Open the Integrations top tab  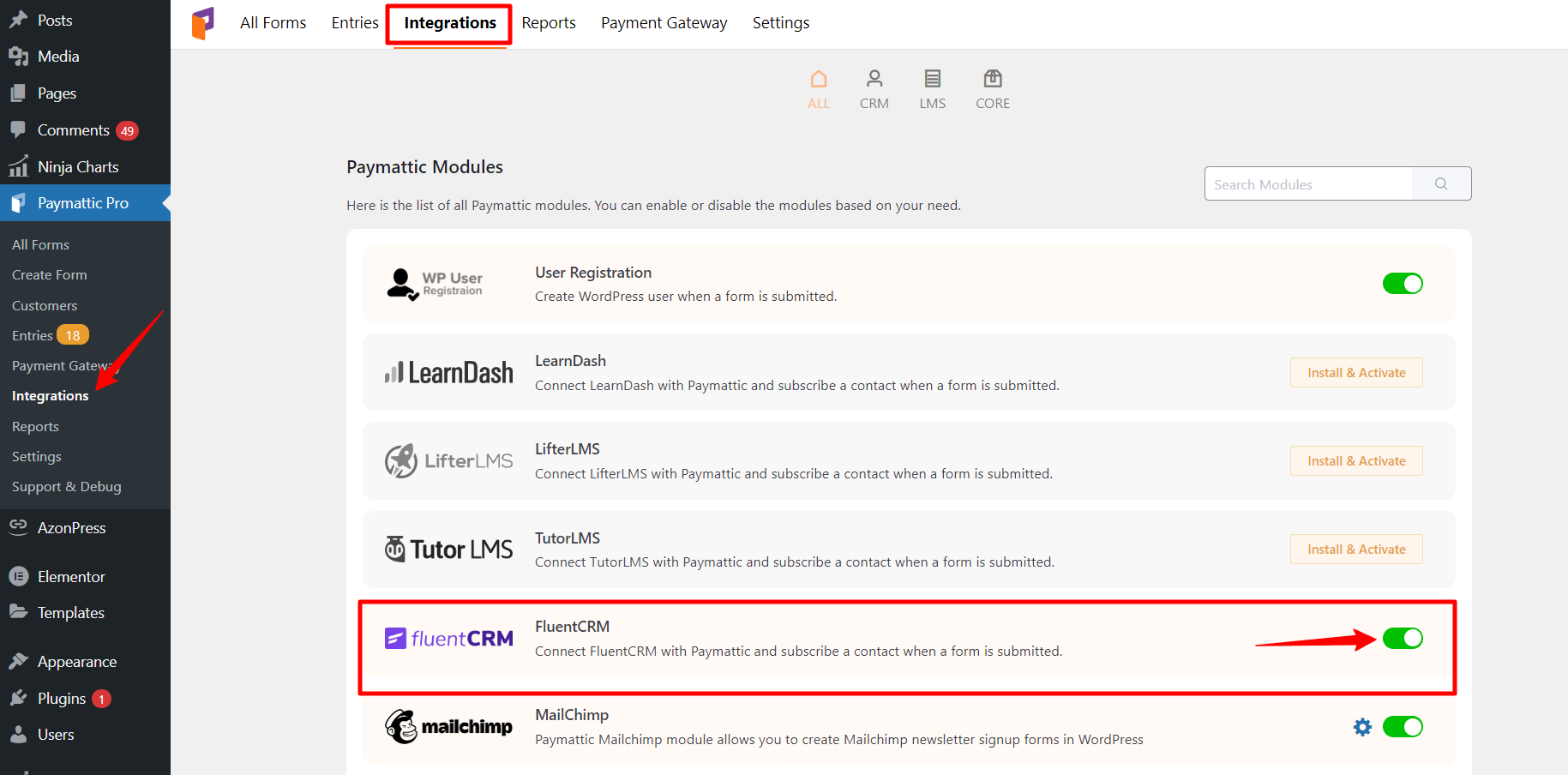click(x=450, y=23)
